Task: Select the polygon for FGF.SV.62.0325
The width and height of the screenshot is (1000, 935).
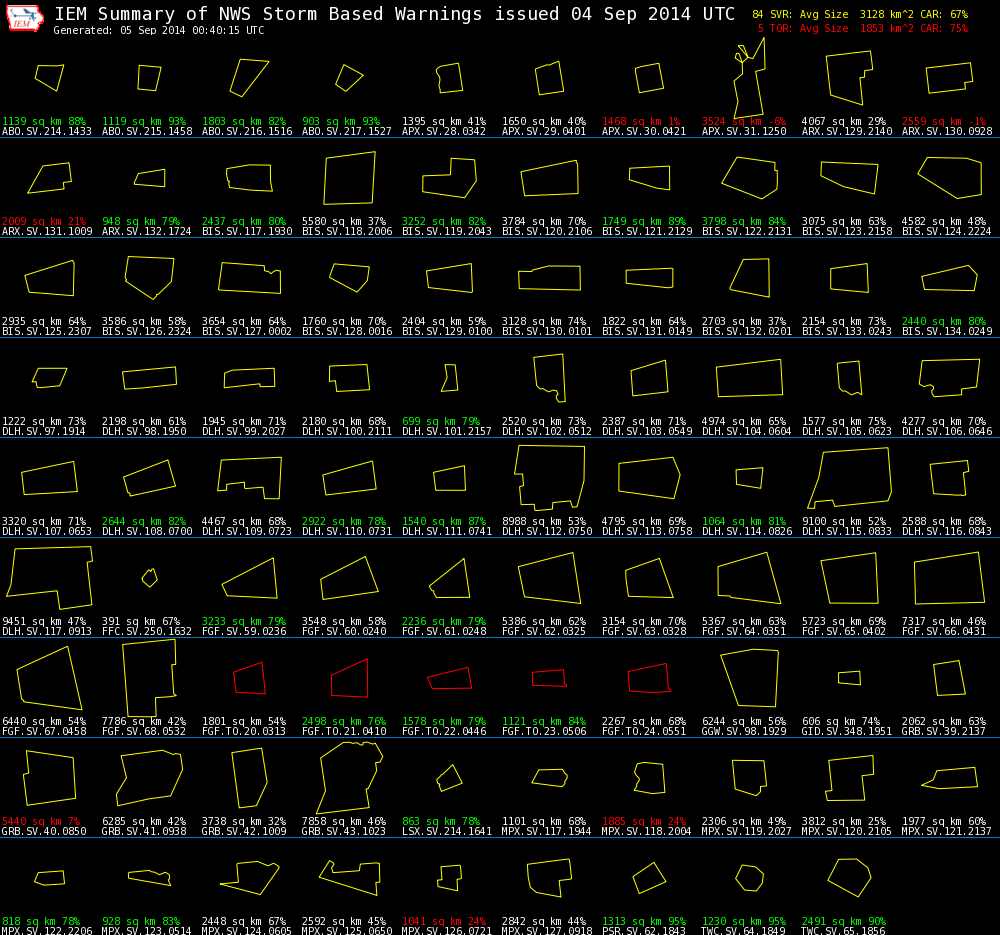Action: [x=550, y=578]
